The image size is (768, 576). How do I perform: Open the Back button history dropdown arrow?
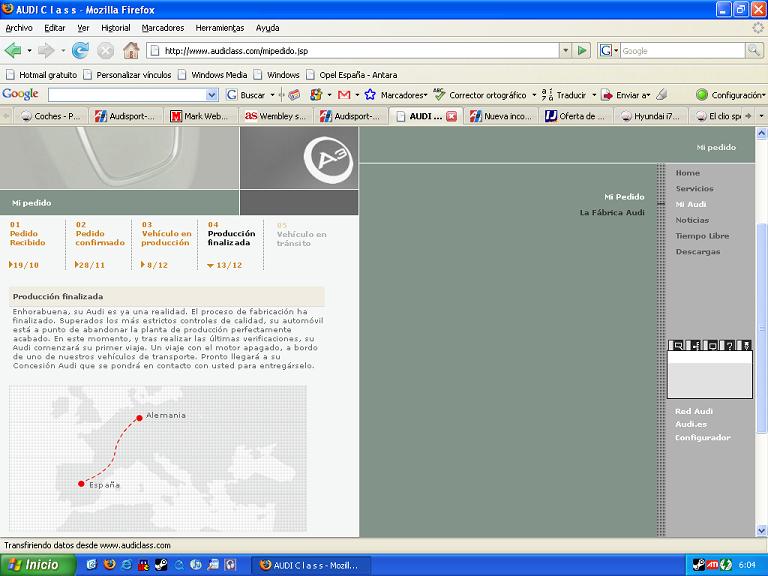tap(29, 50)
